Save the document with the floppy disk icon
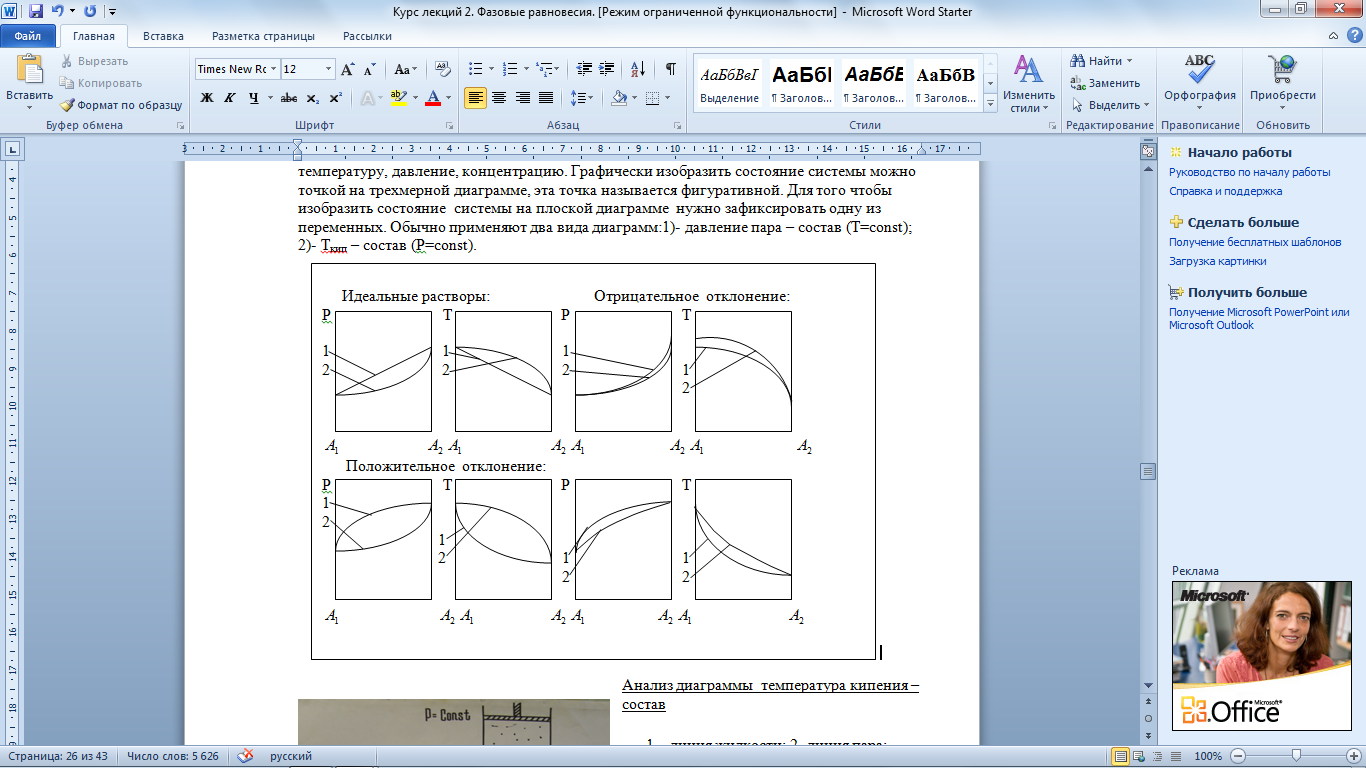Image resolution: width=1366 pixels, height=768 pixels. (x=36, y=12)
